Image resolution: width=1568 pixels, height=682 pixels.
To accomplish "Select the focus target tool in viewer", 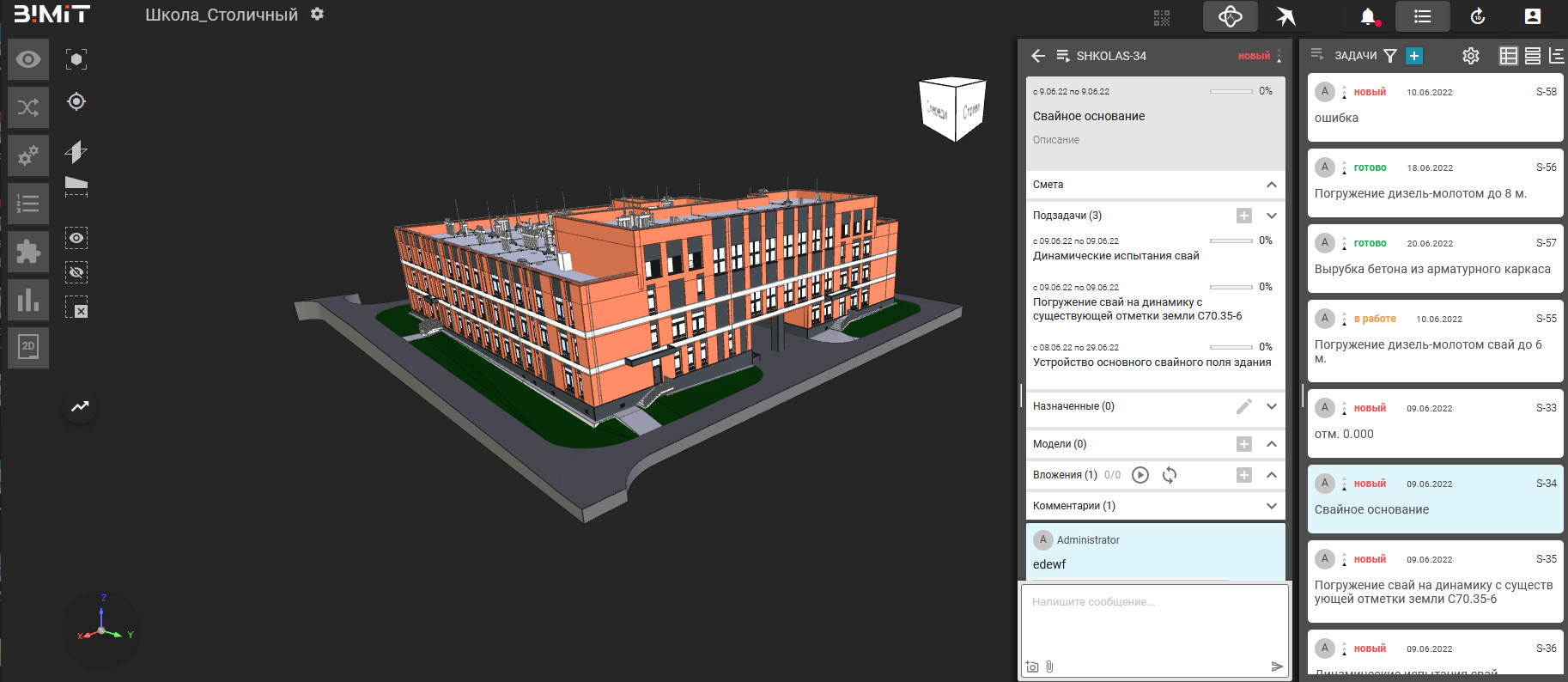I will pyautogui.click(x=76, y=101).
